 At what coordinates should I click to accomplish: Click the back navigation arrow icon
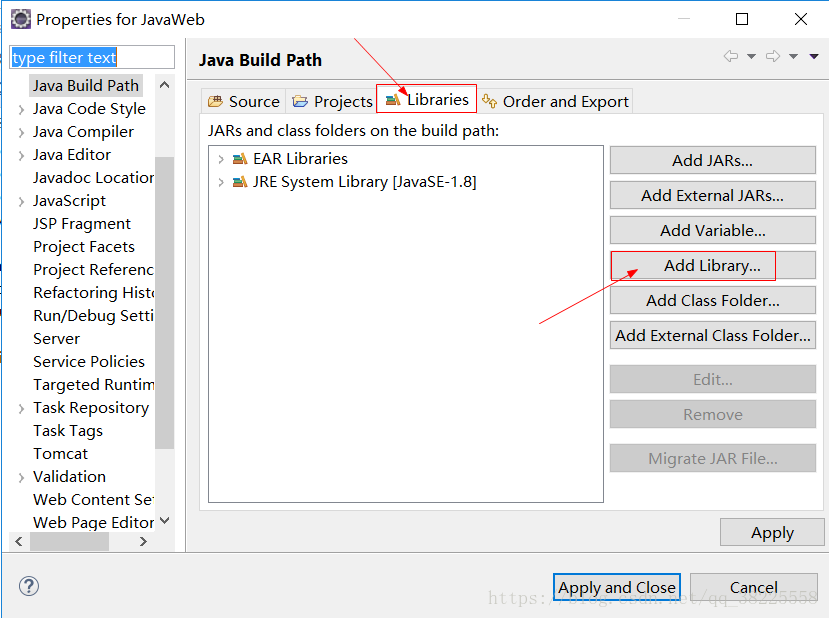[731, 56]
